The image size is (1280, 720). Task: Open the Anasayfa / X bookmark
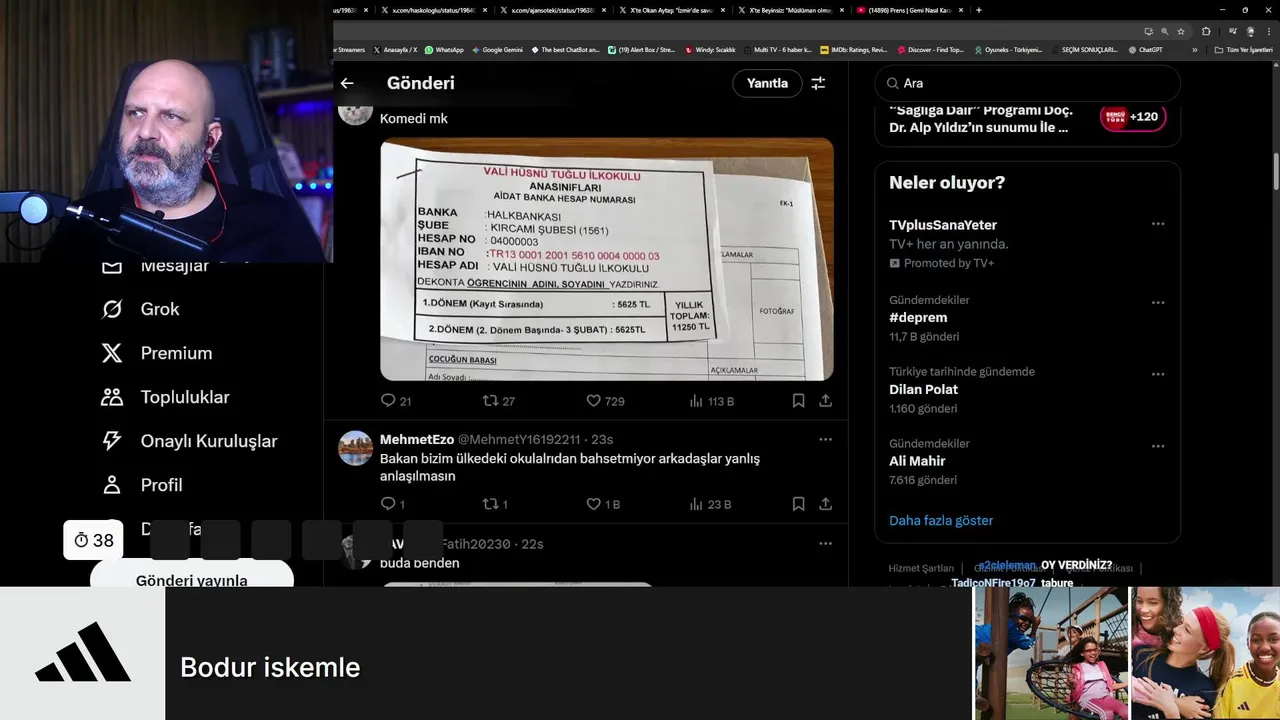click(x=395, y=49)
